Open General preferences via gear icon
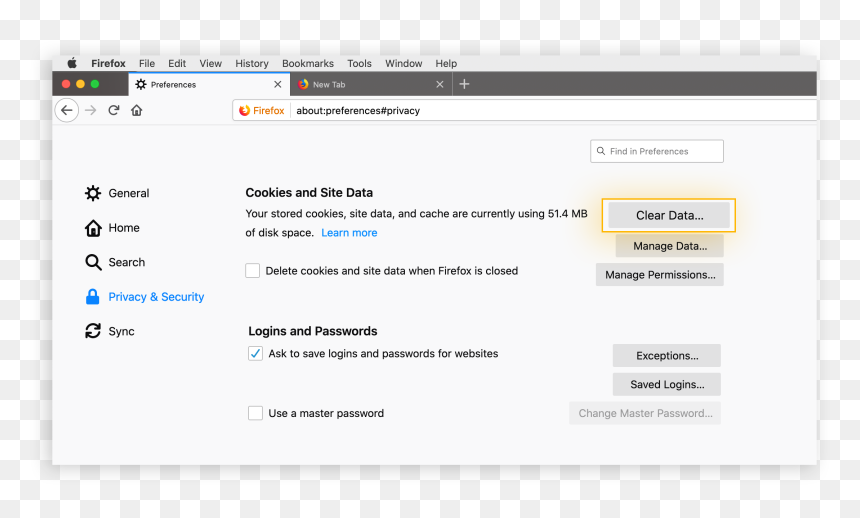This screenshot has height=518, width=860. coord(93,193)
